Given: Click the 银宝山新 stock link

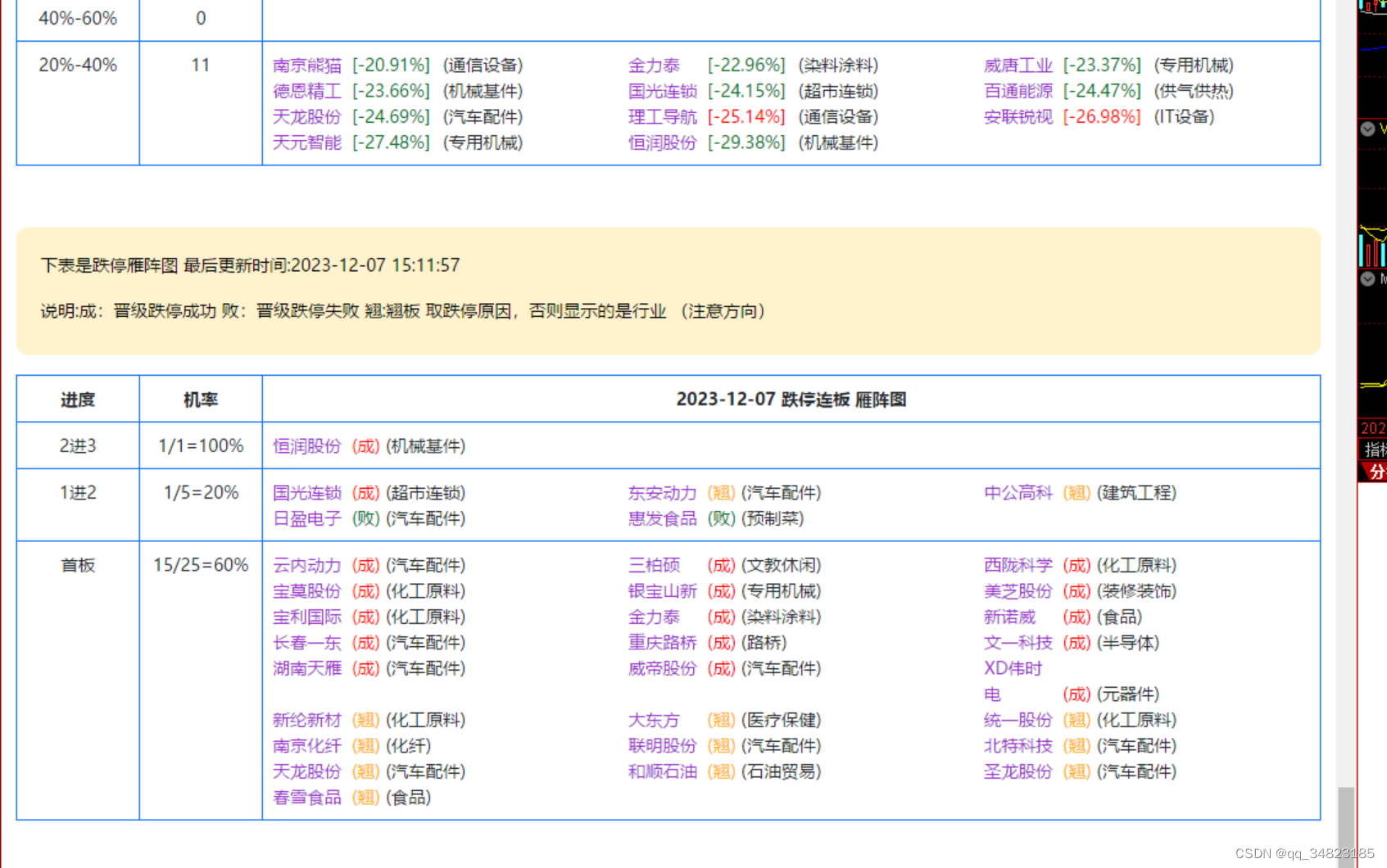Looking at the screenshot, I should (x=662, y=591).
